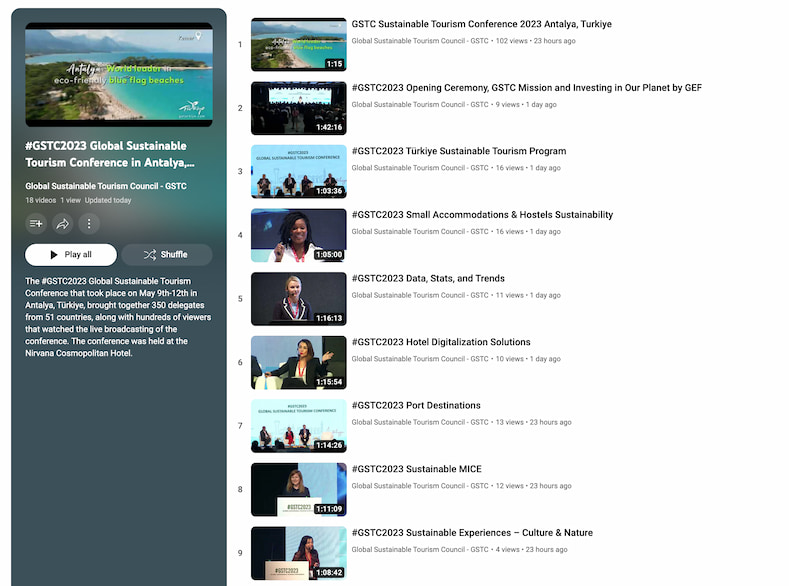The image size is (789, 586).
Task: Click the Play all button
Action: click(x=71, y=255)
